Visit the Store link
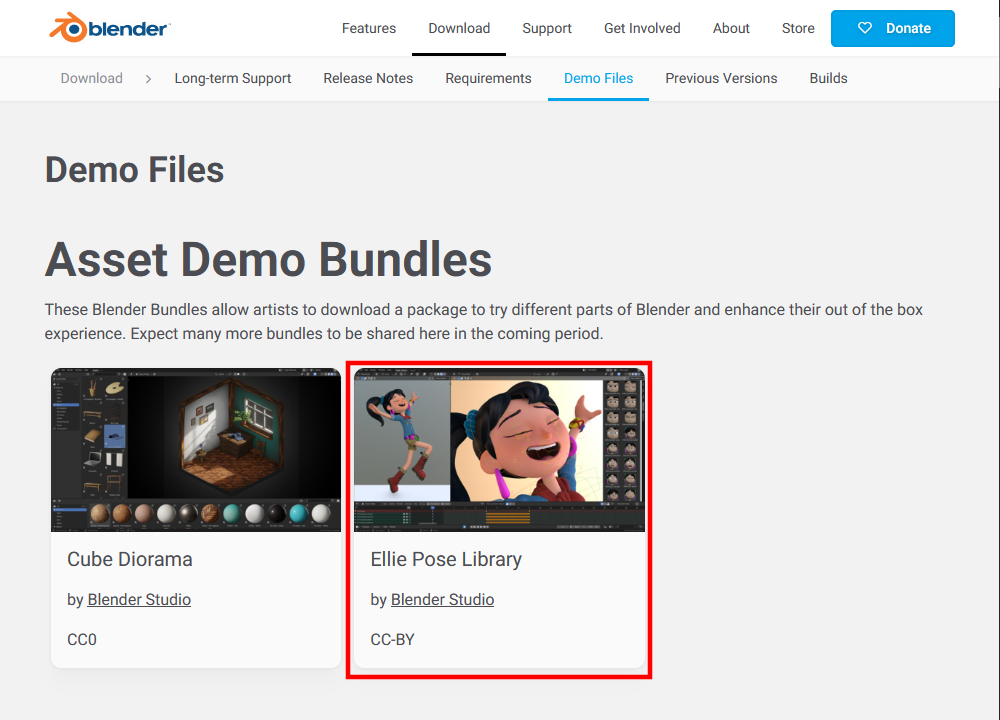The width and height of the screenshot is (1000, 720). pos(798,28)
